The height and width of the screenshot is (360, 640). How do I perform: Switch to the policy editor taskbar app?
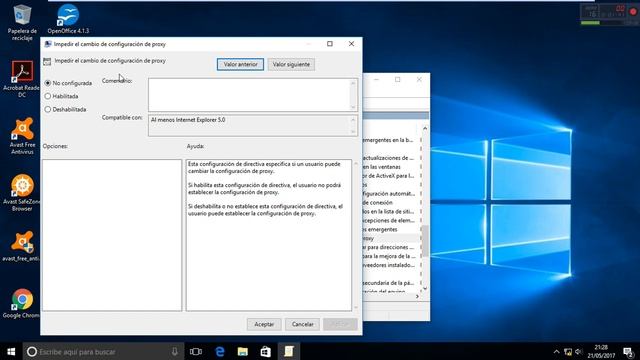(x=289, y=351)
